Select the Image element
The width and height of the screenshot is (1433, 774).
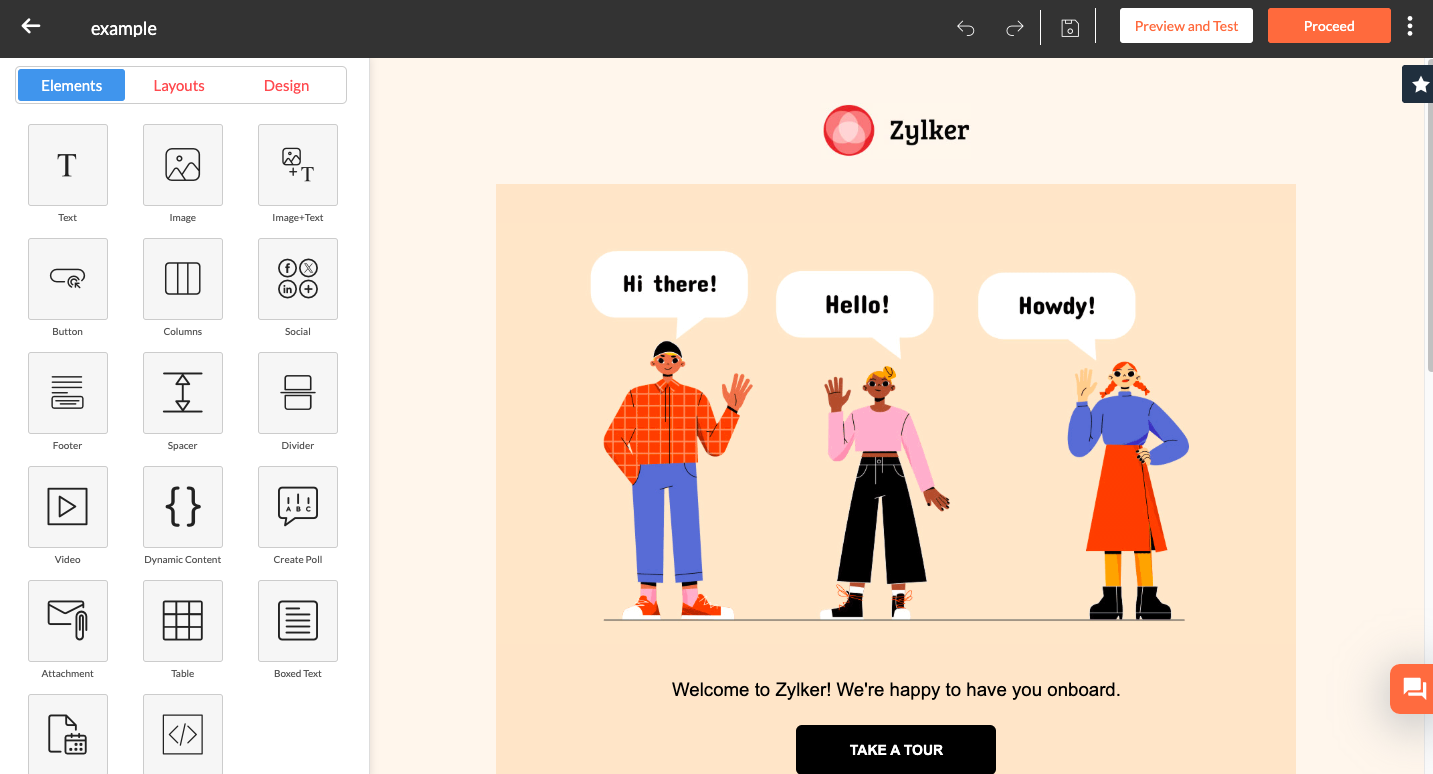[183, 165]
